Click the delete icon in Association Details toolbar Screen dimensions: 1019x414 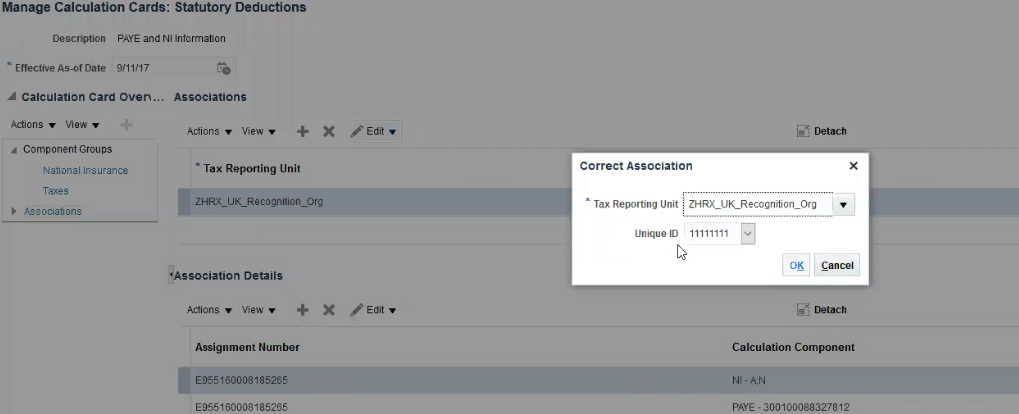pyautogui.click(x=328, y=310)
